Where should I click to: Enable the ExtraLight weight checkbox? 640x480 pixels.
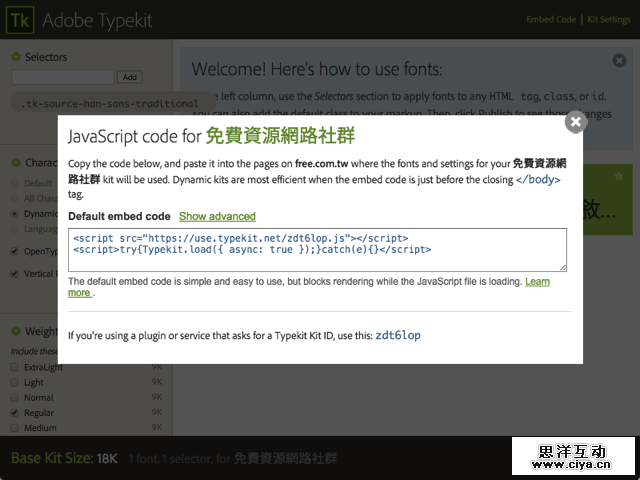click(x=14, y=368)
